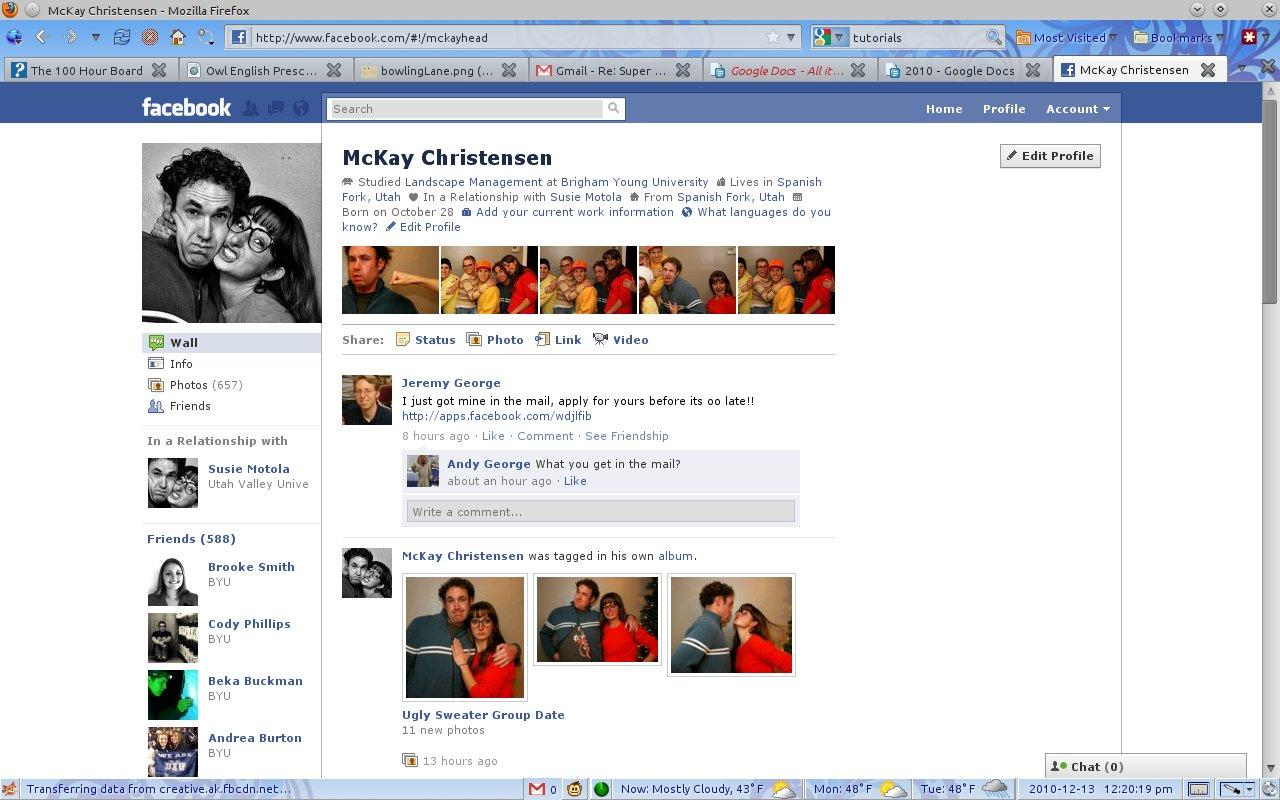Click the Gmail notifier icon in status bar
The image size is (1280, 800).
click(x=540, y=789)
